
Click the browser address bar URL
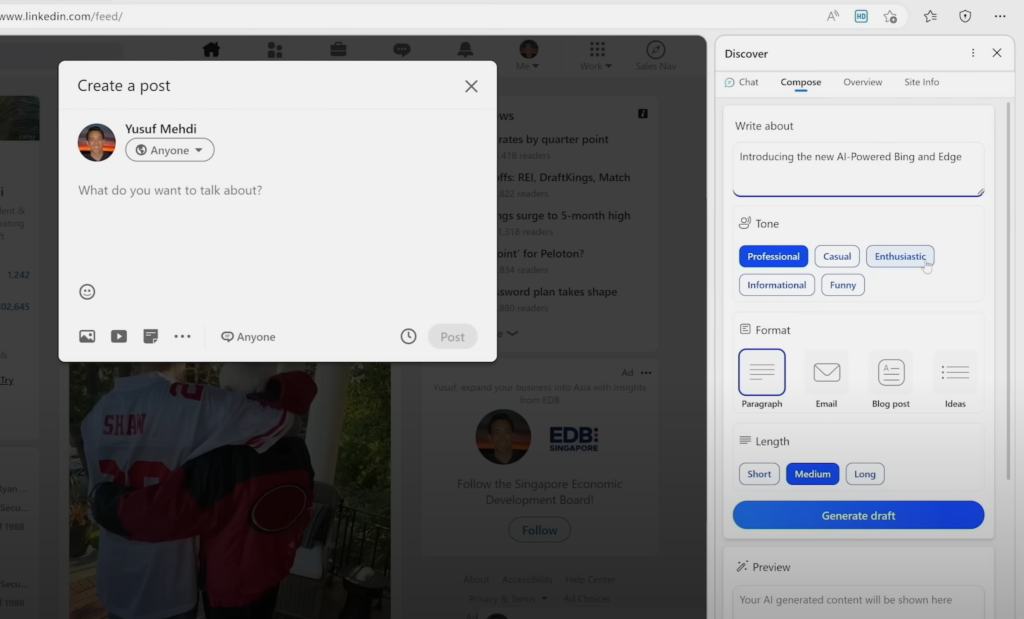coord(61,16)
